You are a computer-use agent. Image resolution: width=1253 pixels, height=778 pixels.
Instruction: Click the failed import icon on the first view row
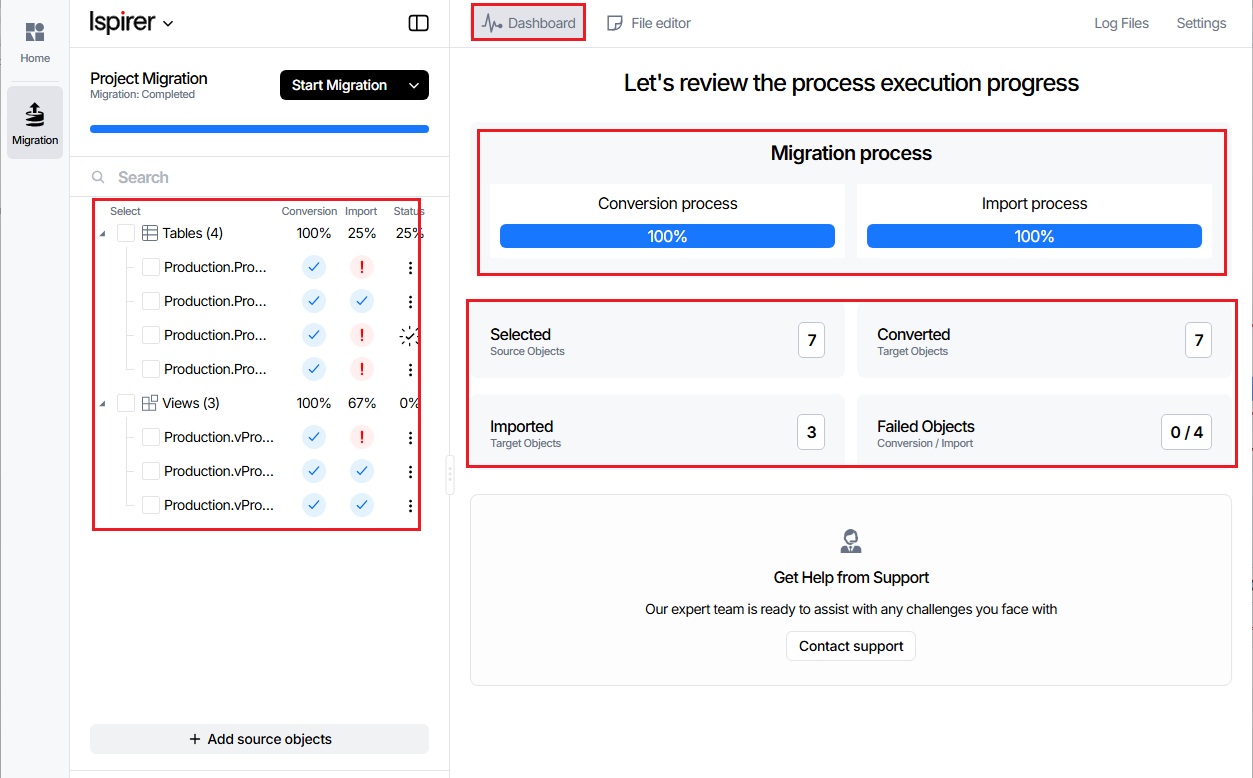click(362, 437)
